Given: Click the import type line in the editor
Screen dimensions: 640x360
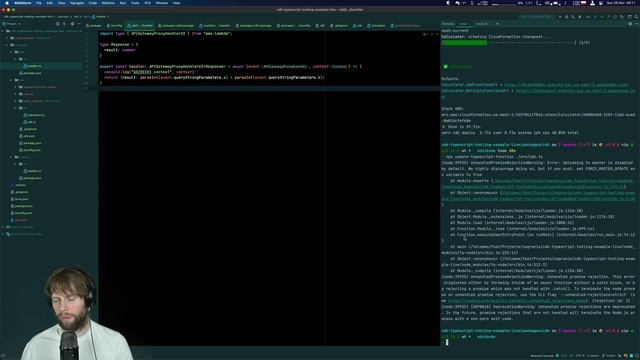Looking at the screenshot, I should tap(166, 33).
